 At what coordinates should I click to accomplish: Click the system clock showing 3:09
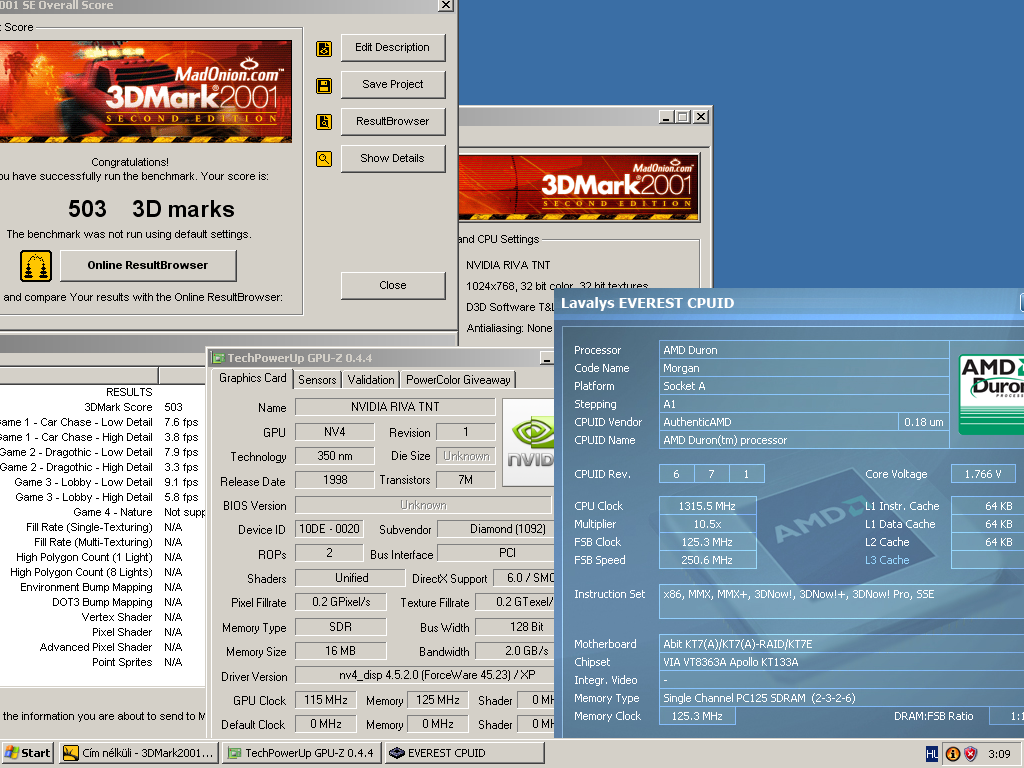coord(999,754)
